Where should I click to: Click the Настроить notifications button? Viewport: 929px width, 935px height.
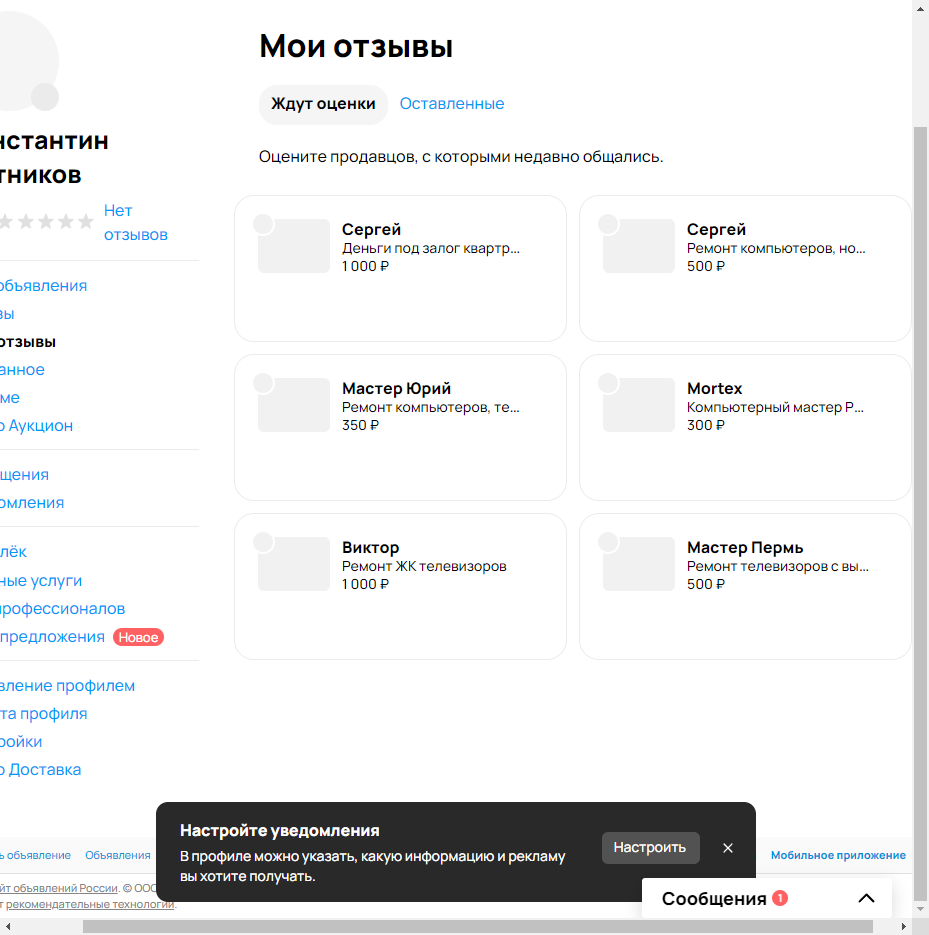tap(651, 848)
